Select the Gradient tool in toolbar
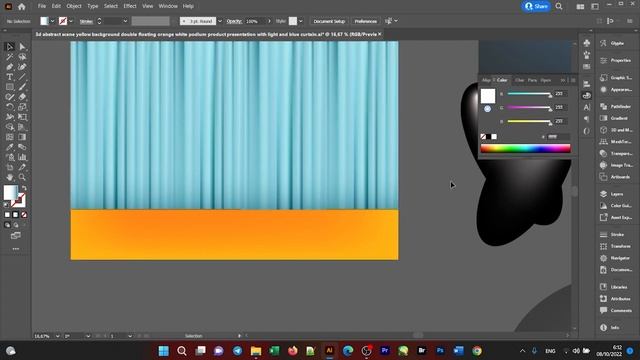 [x=22, y=137]
